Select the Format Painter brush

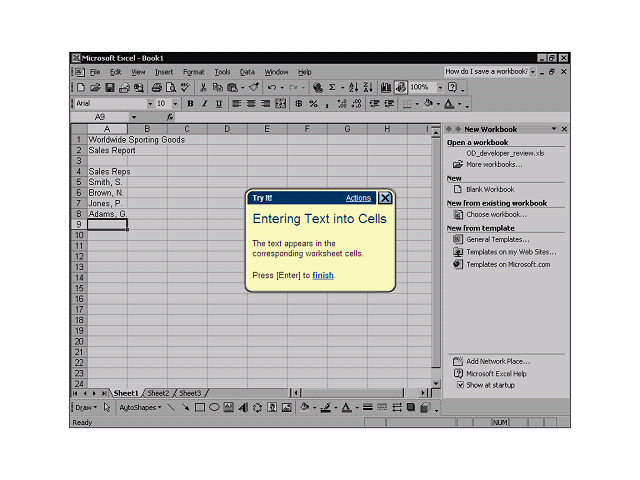pos(254,87)
